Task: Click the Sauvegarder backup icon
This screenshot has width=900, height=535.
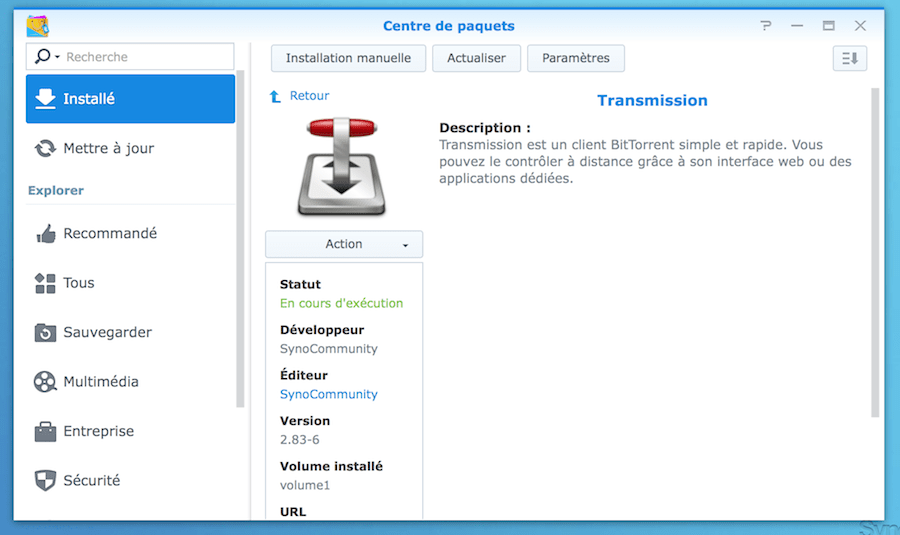Action: (x=45, y=332)
